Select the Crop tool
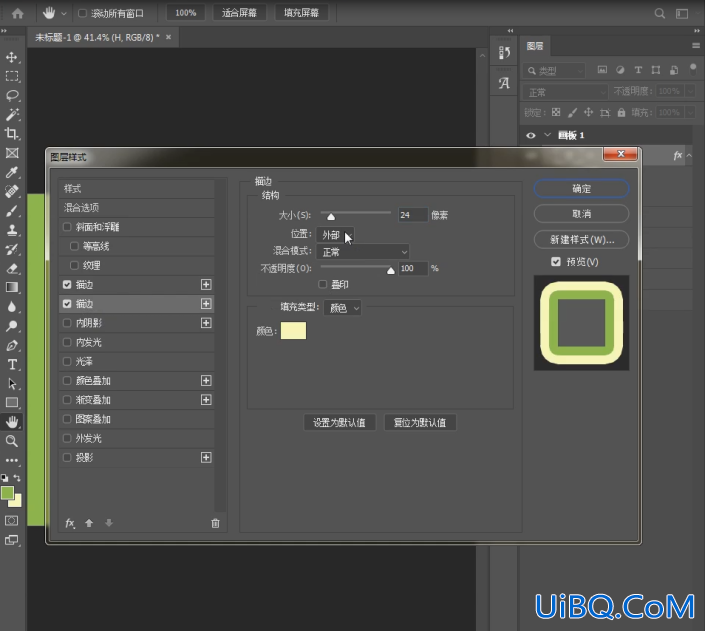705x631 pixels. 12,134
